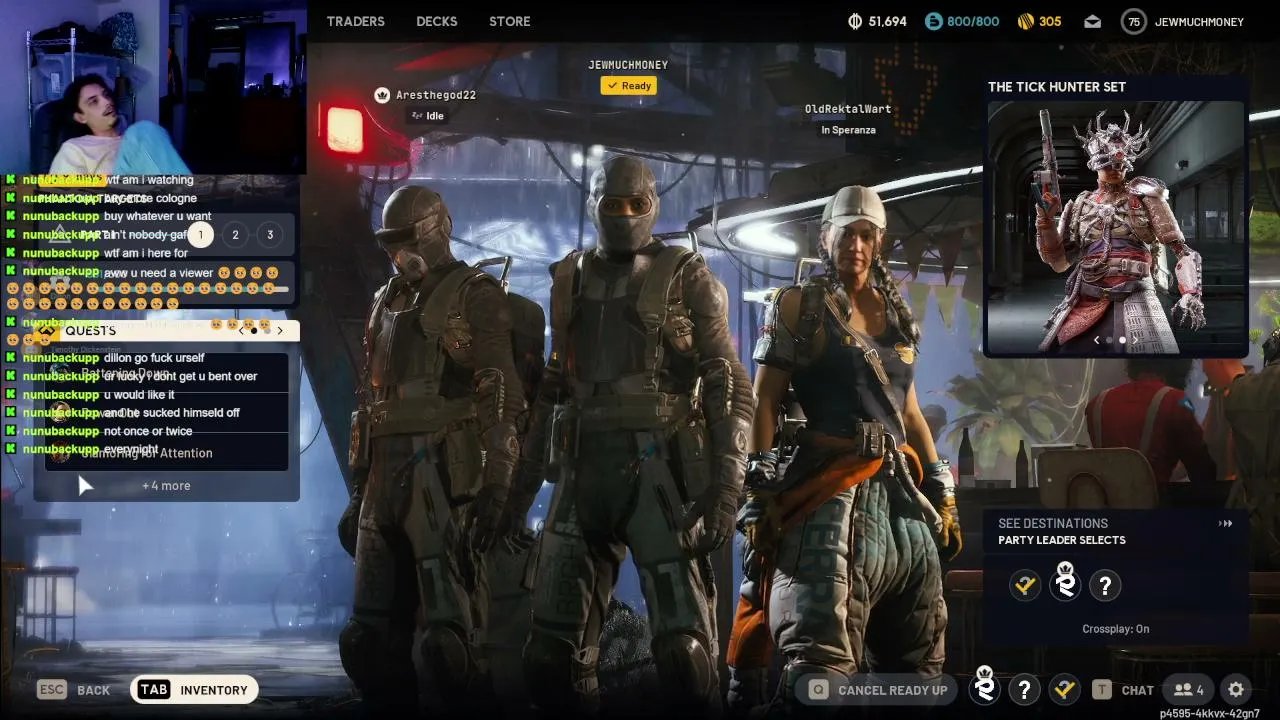Click the Kick logo next to 'buy whatever u want'
Viewport: 1280px width, 720px height.
pos(11,216)
